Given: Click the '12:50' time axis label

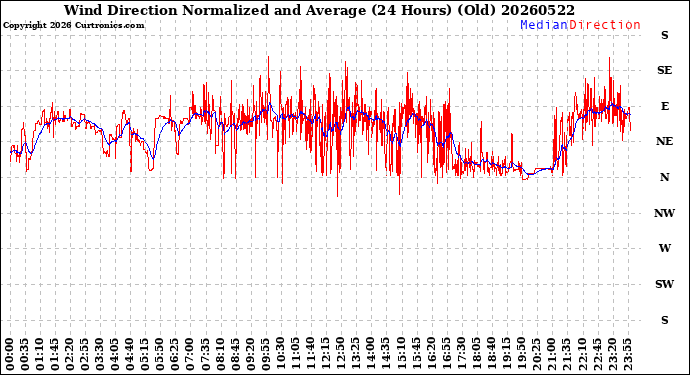Looking at the screenshot, I should (x=340, y=354).
